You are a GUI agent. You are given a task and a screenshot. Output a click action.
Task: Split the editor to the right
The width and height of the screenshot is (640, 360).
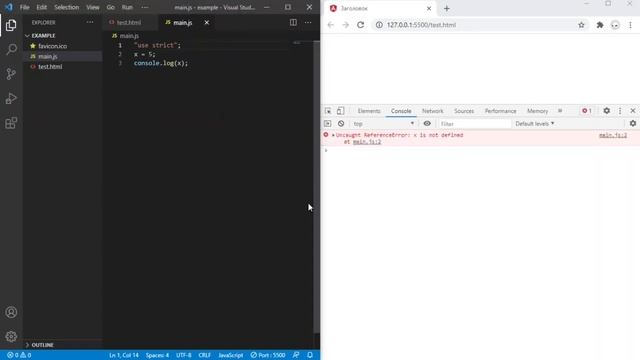(293, 22)
